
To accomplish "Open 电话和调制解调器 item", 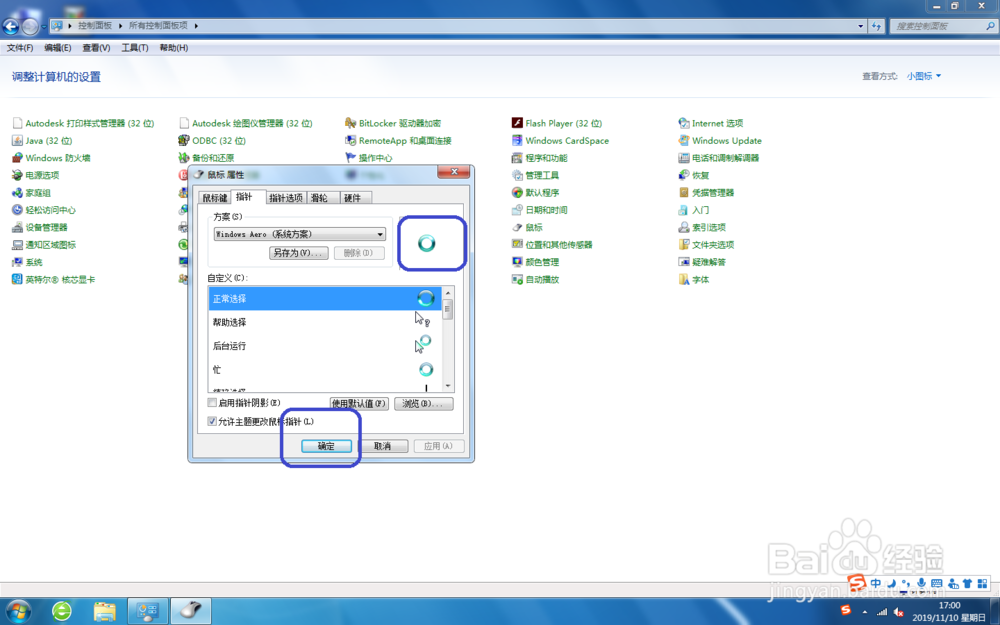I will [x=719, y=158].
